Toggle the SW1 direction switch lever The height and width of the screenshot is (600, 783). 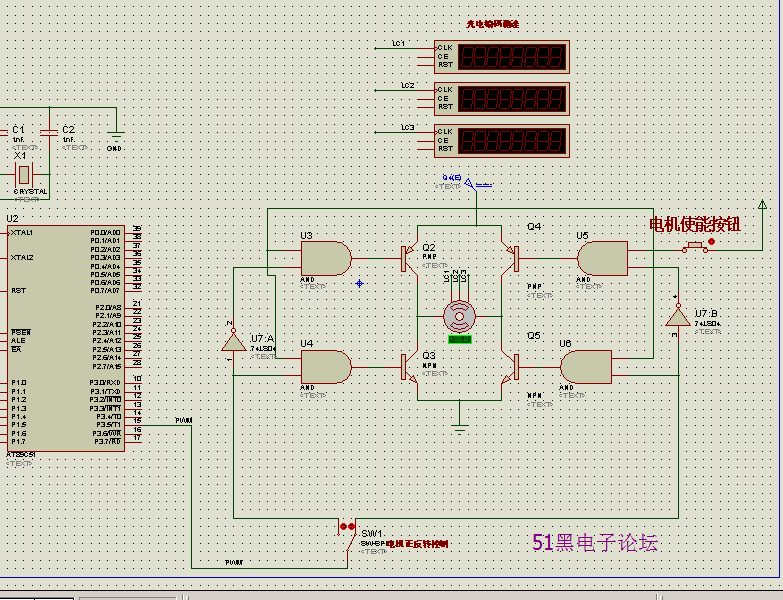pyautogui.click(x=353, y=543)
